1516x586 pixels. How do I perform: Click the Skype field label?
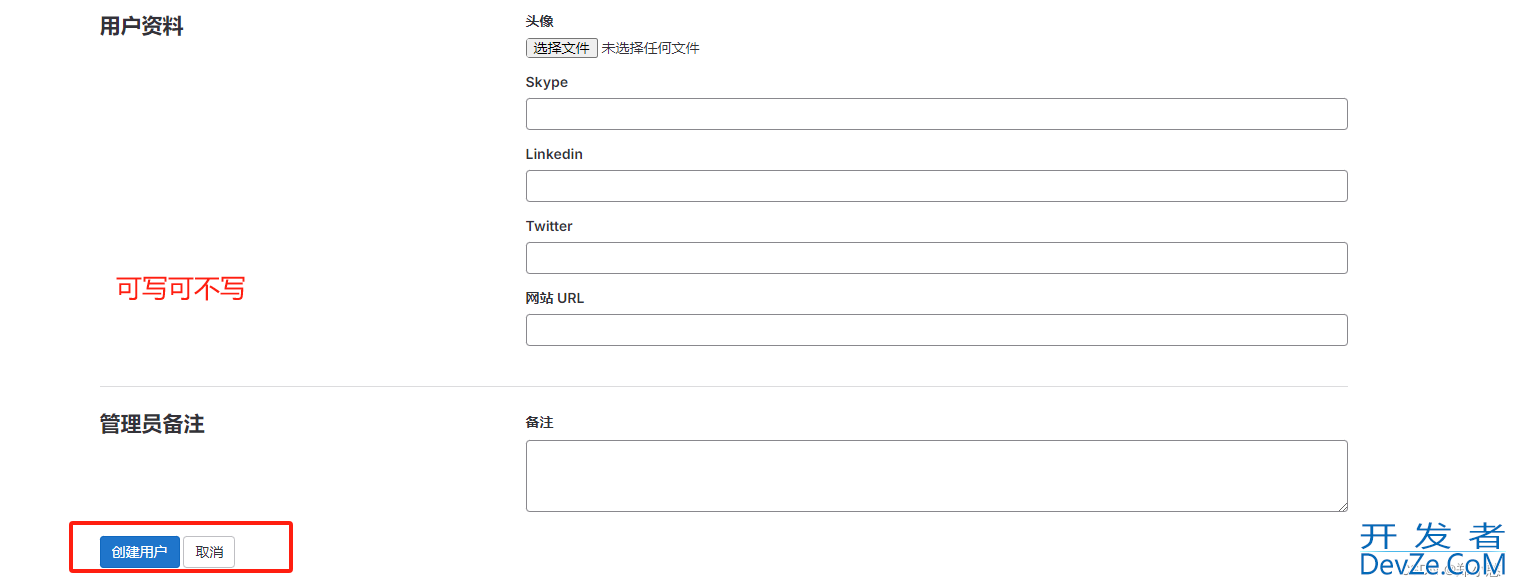tap(547, 82)
